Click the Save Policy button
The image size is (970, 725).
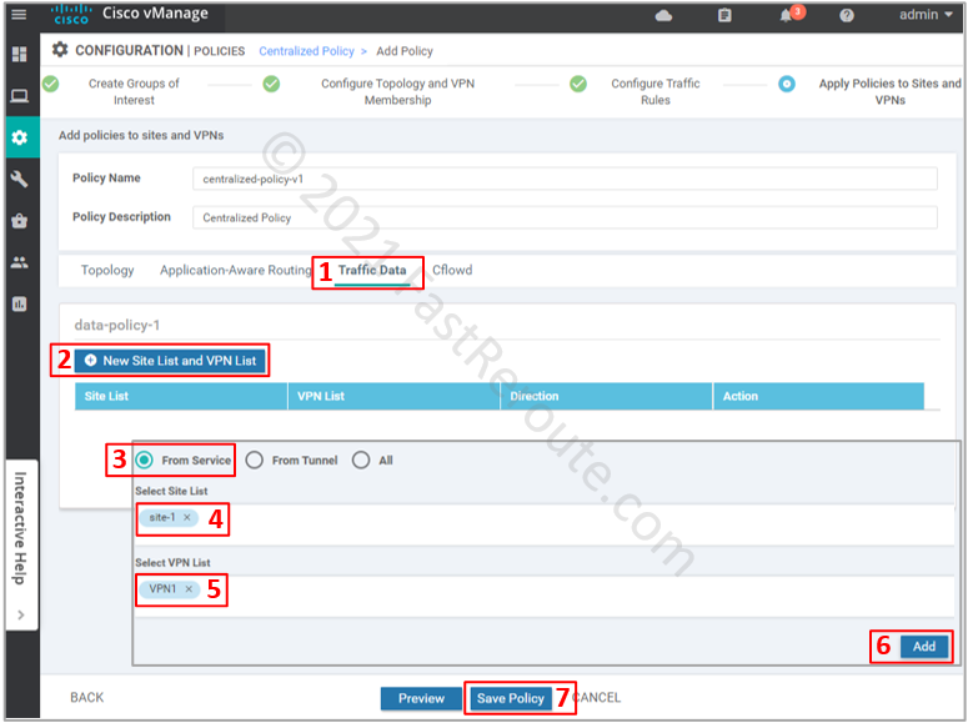point(510,698)
